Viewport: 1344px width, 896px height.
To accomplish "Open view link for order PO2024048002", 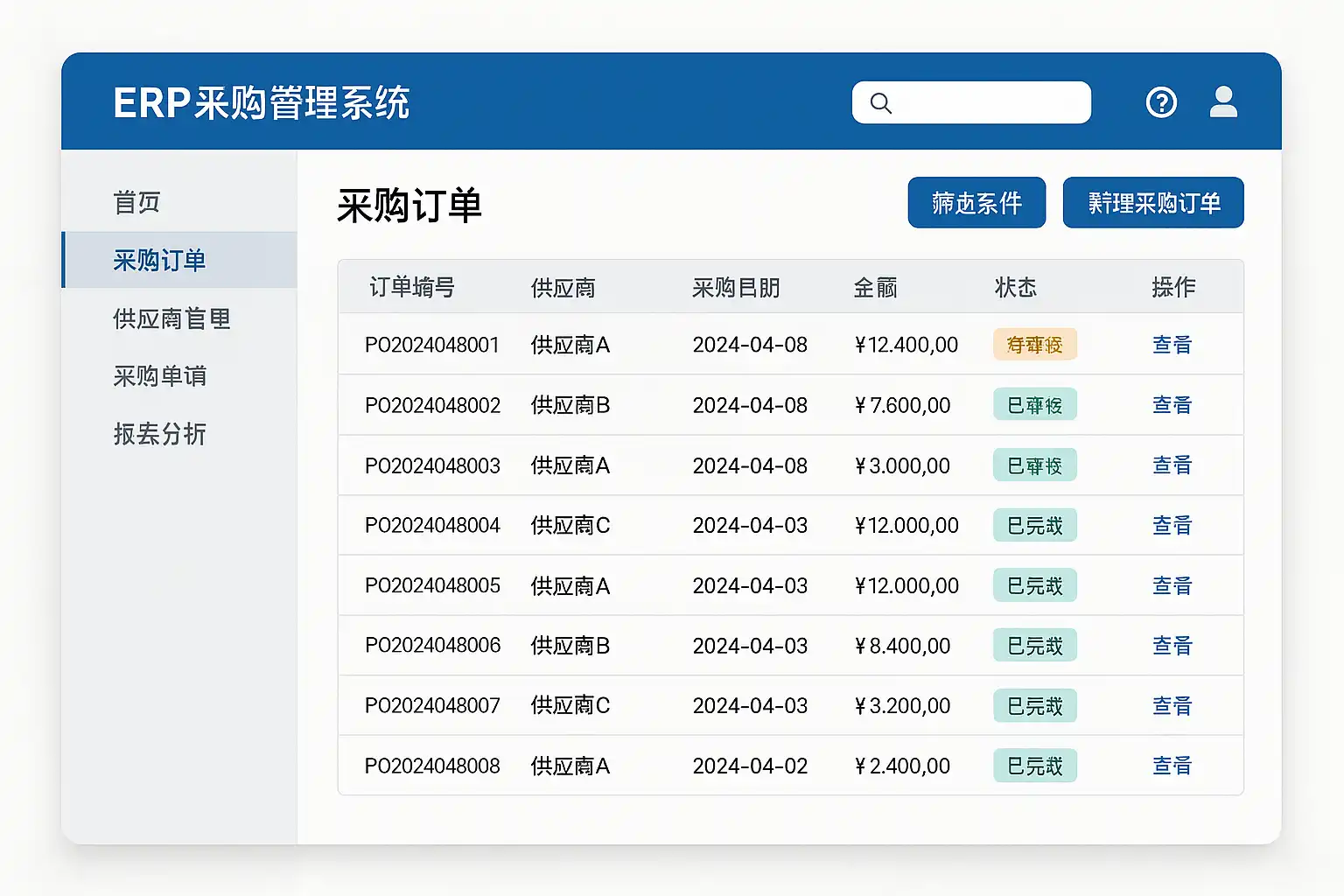I will point(1172,405).
